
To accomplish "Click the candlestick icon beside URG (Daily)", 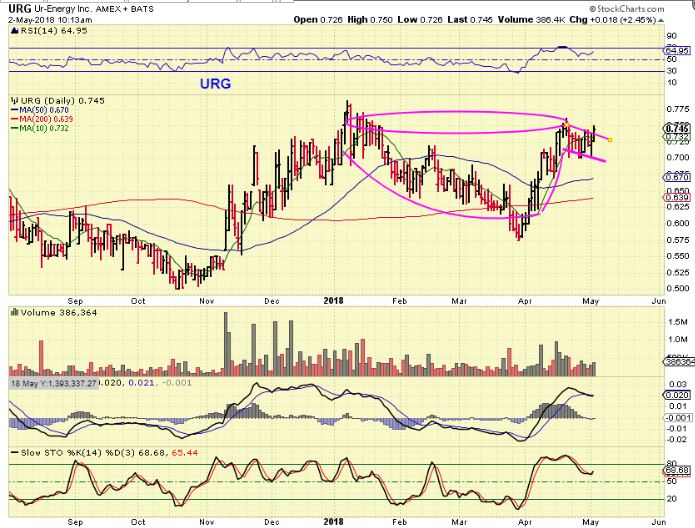I will (x=14, y=101).
